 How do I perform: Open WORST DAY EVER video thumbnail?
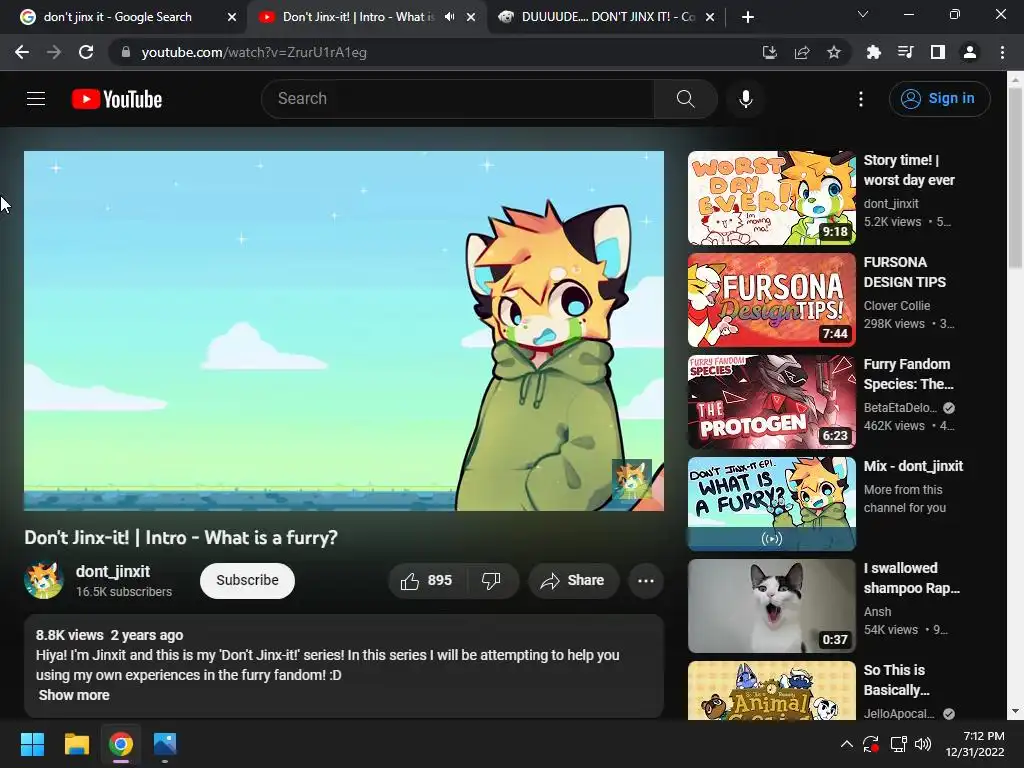pyautogui.click(x=771, y=198)
